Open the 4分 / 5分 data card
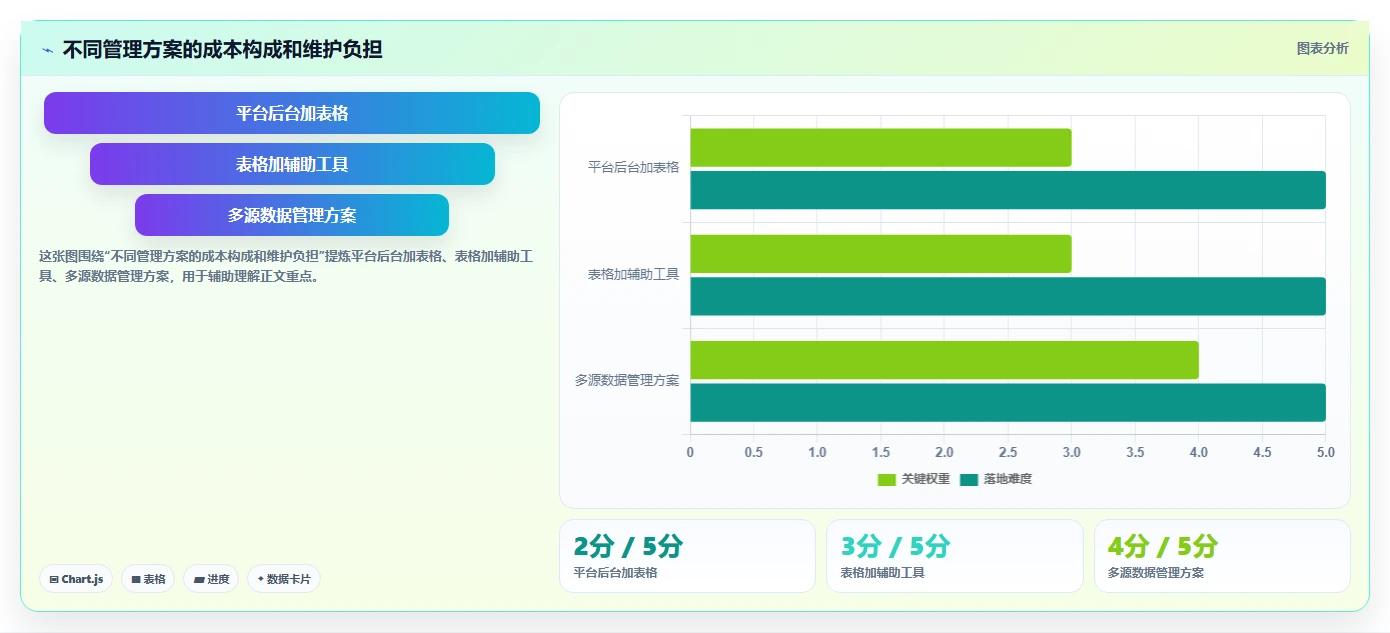This screenshot has width=1390, height=633. click(x=1222, y=556)
